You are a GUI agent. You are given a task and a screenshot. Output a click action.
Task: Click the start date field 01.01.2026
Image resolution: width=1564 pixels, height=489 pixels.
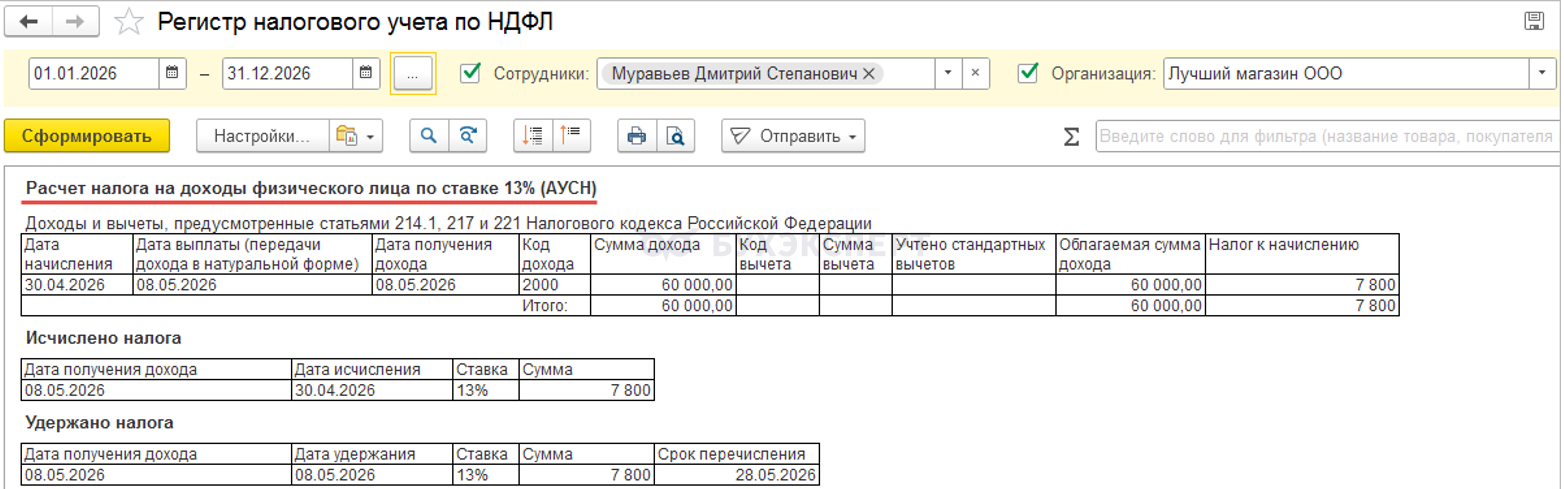[94, 73]
